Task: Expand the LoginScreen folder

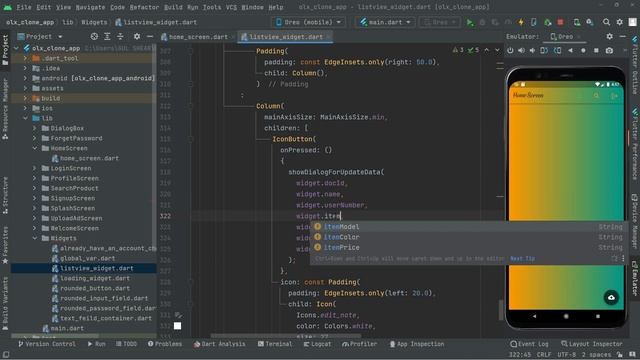Action: pos(35,168)
